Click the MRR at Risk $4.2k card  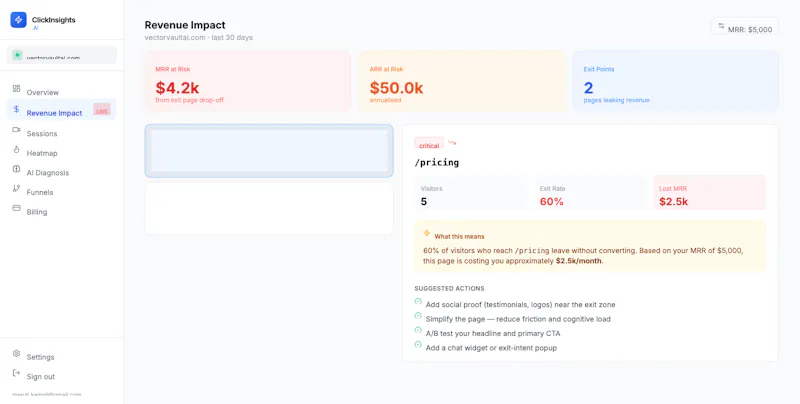pos(248,81)
